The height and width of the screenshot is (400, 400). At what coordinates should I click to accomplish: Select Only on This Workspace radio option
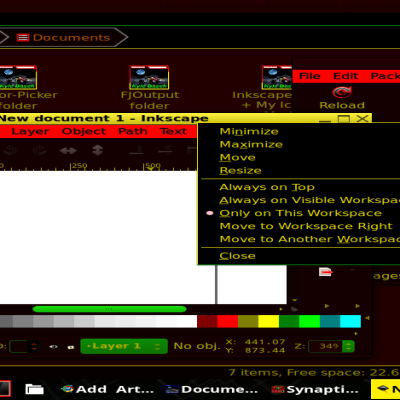[300, 213]
